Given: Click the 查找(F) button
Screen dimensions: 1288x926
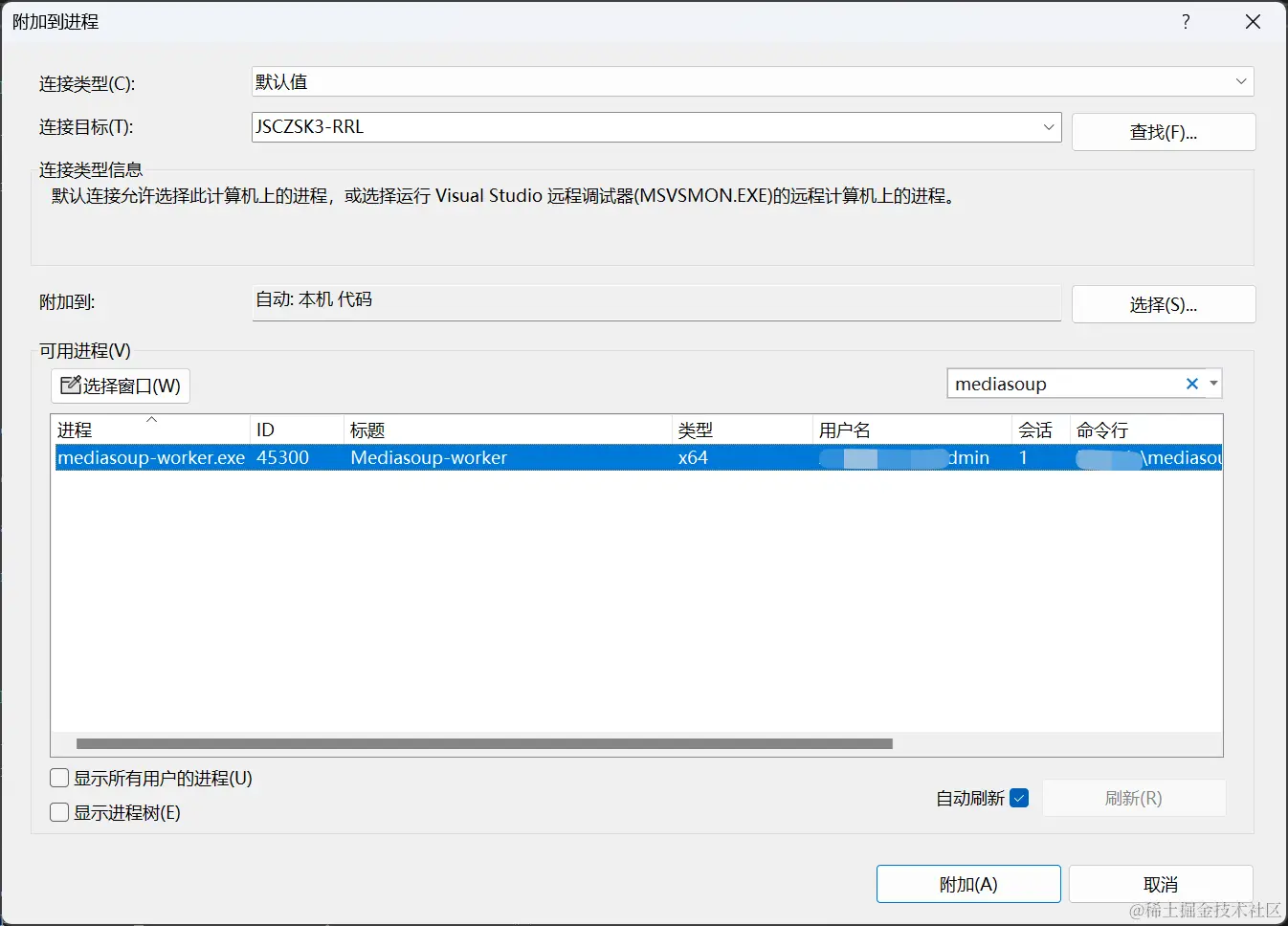Looking at the screenshot, I should click(x=1163, y=131).
